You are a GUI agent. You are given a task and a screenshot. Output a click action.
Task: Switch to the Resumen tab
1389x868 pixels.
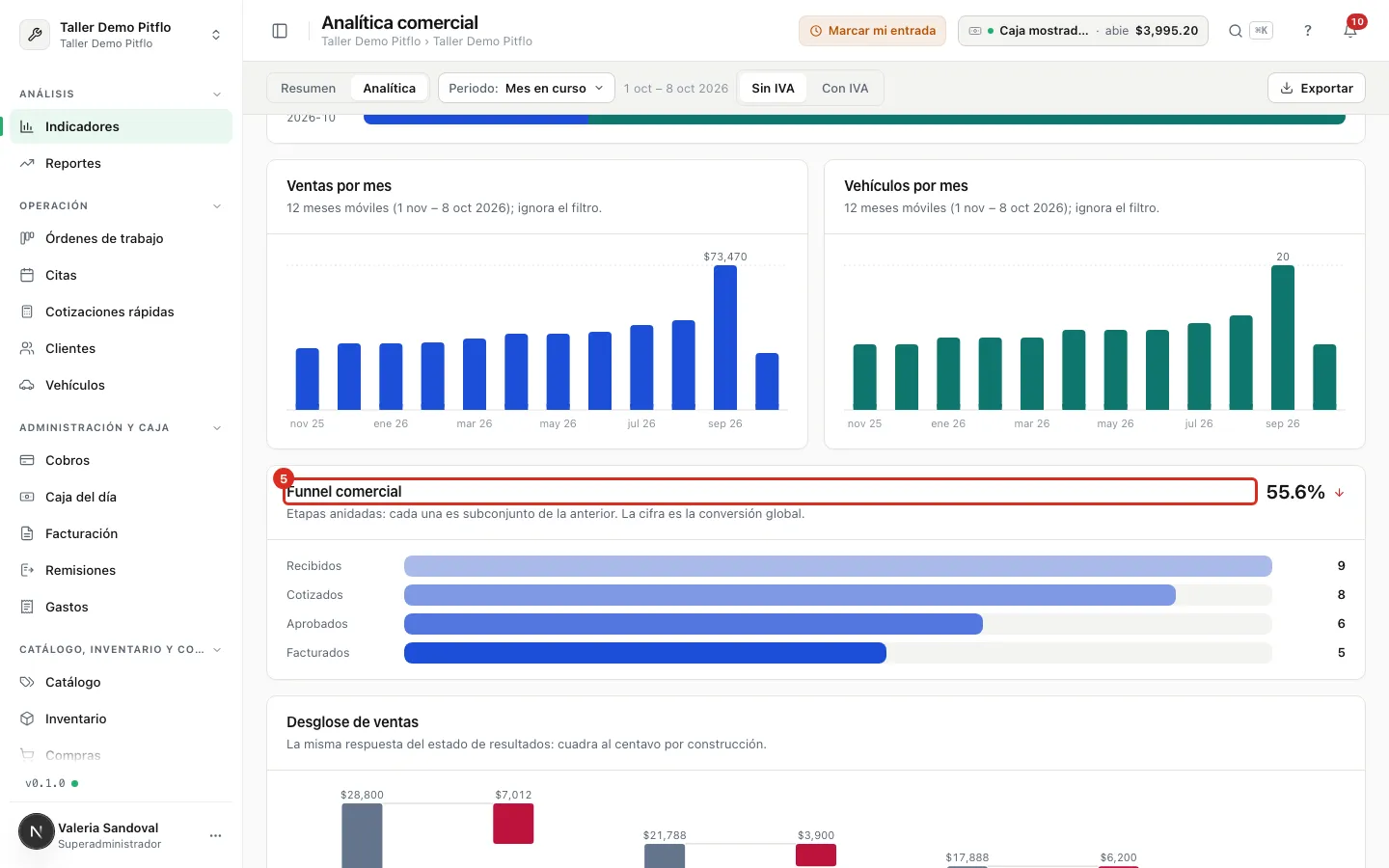tap(309, 88)
